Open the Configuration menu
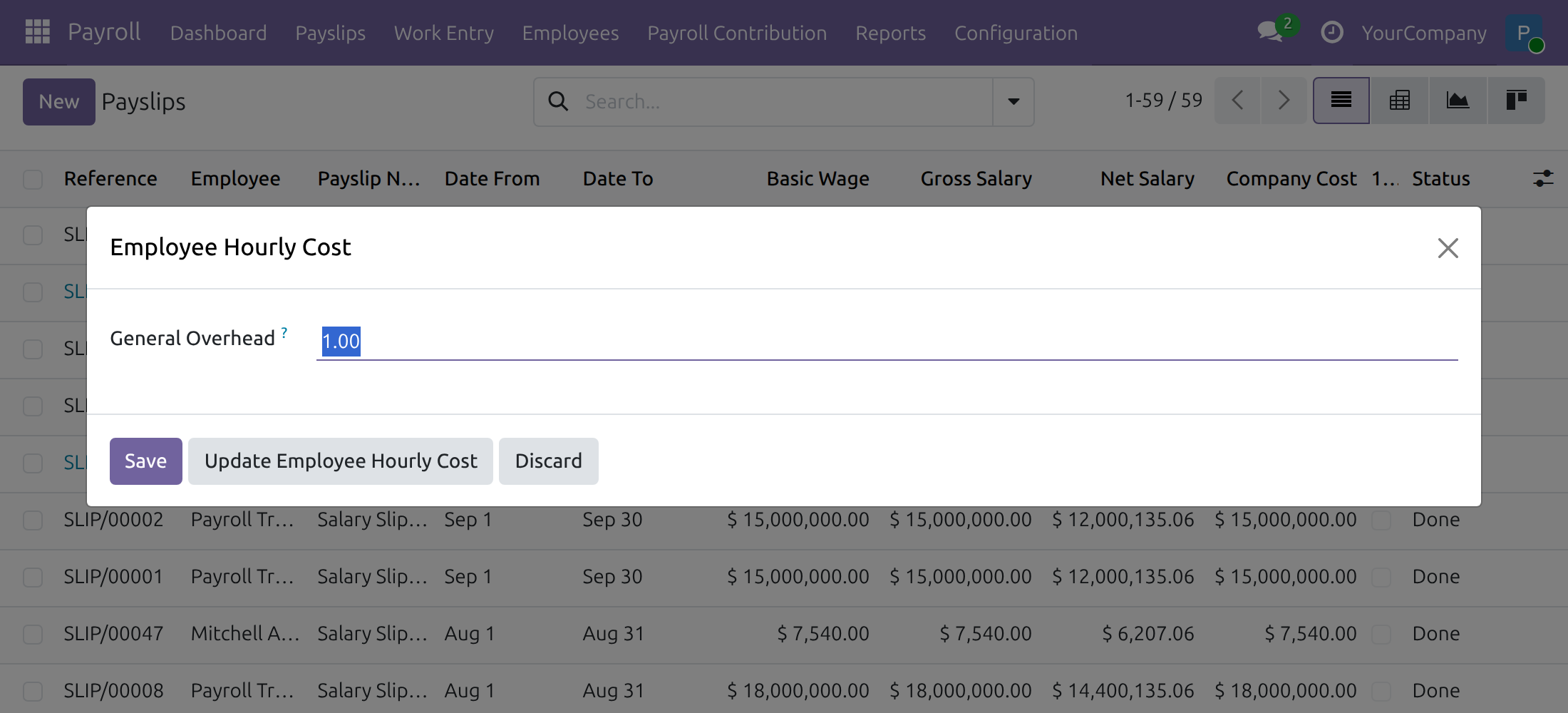Viewport: 1568px width, 713px height. point(1016,33)
